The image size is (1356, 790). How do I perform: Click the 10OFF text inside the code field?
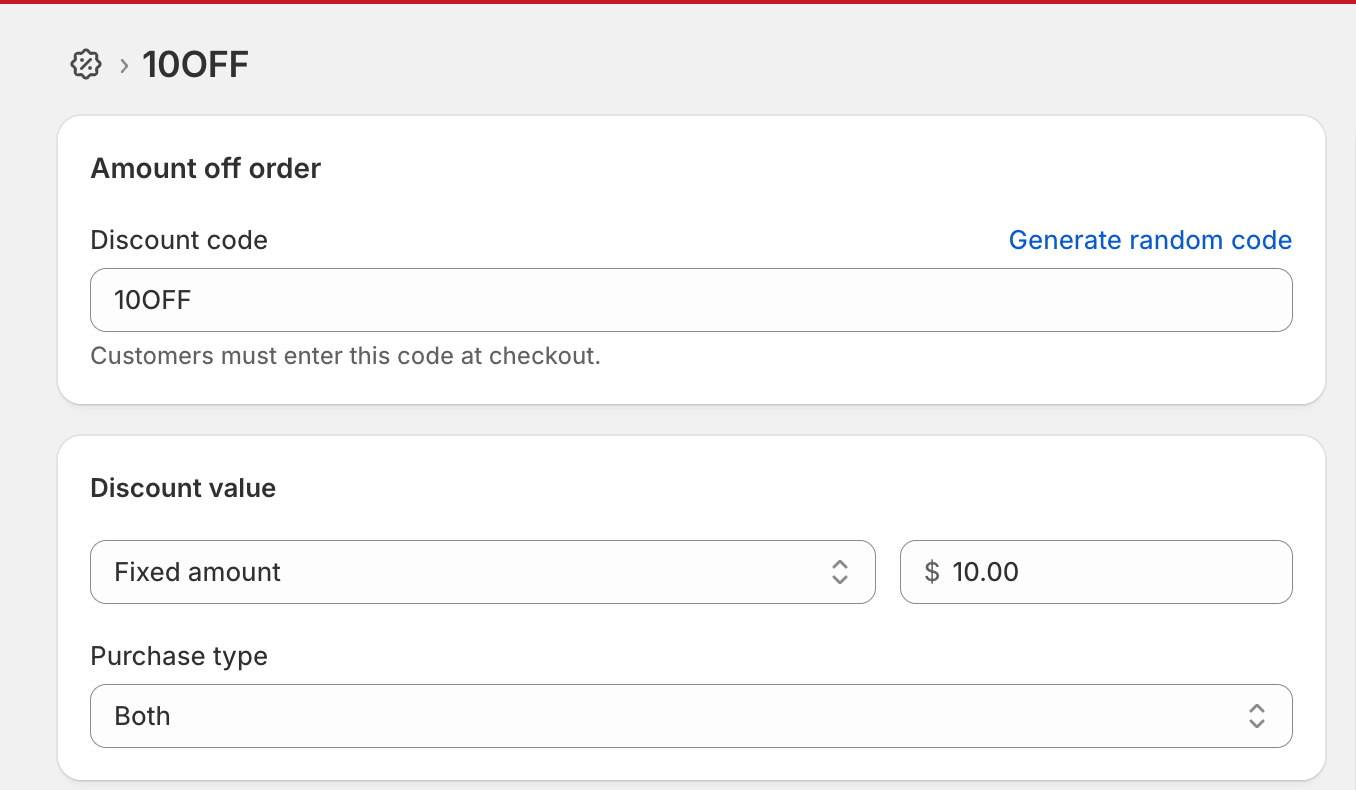tap(152, 300)
